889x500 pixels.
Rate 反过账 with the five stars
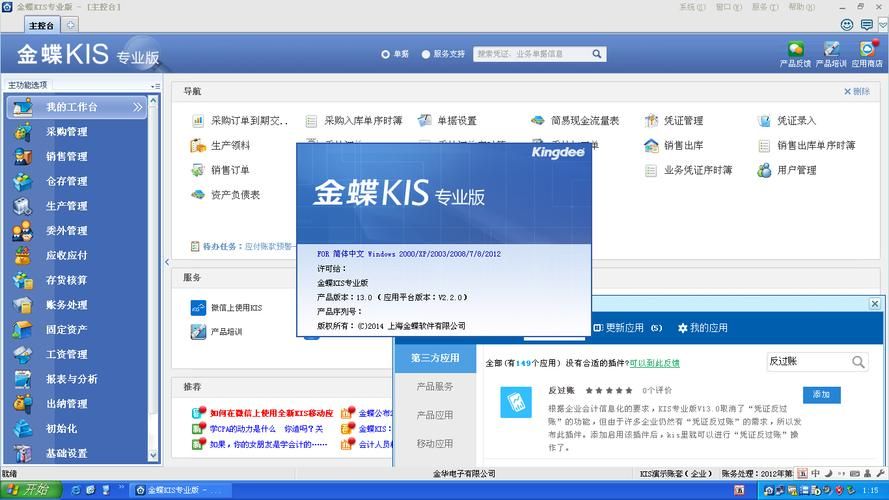tap(608, 391)
